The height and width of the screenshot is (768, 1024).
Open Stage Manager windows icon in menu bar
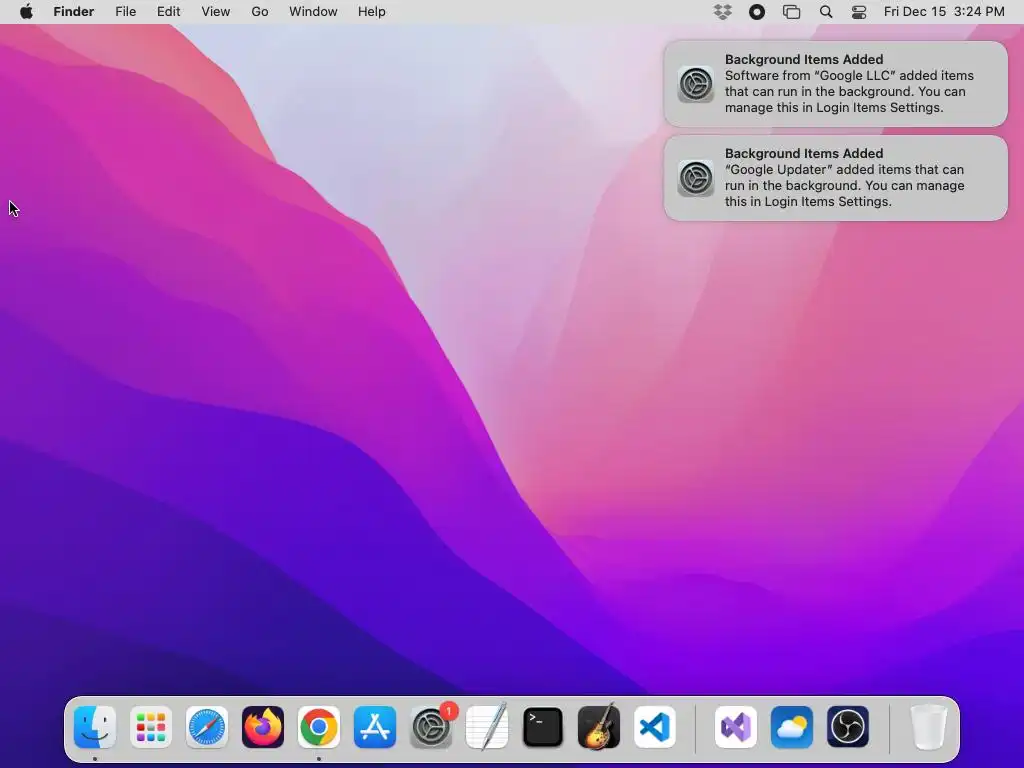pyautogui.click(x=792, y=12)
